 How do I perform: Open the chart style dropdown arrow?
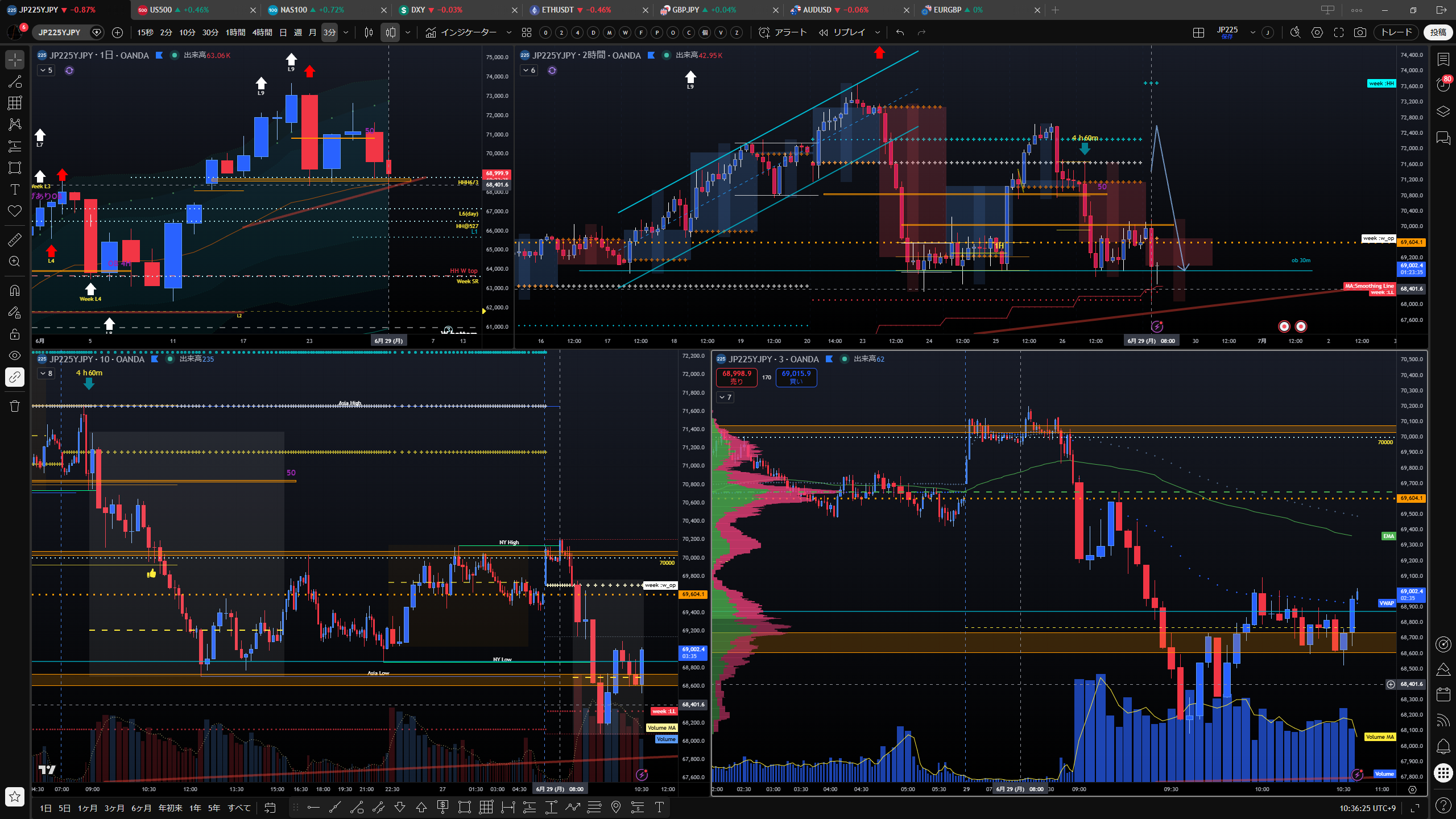click(x=408, y=32)
